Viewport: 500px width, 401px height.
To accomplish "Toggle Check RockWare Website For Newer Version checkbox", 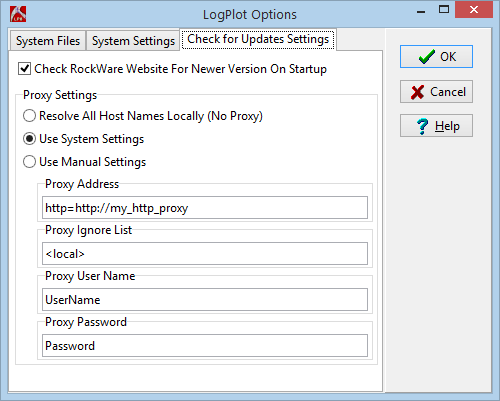I will [x=24, y=69].
